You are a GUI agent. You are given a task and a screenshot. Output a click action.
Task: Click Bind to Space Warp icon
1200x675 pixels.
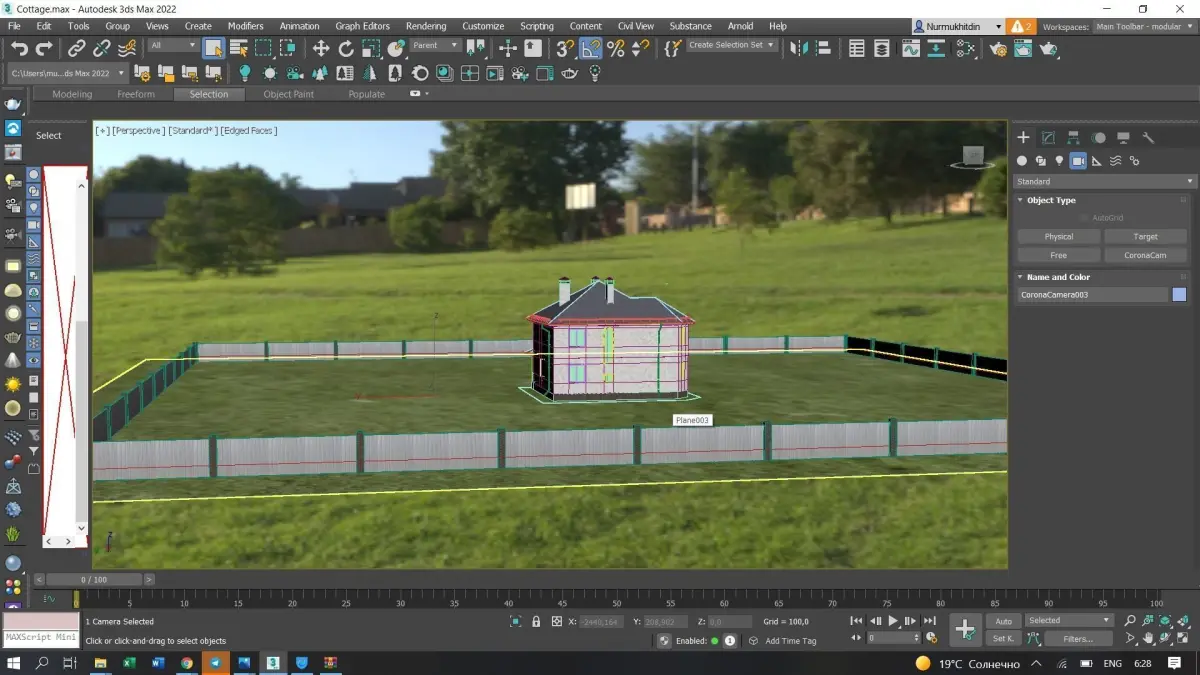[127, 48]
